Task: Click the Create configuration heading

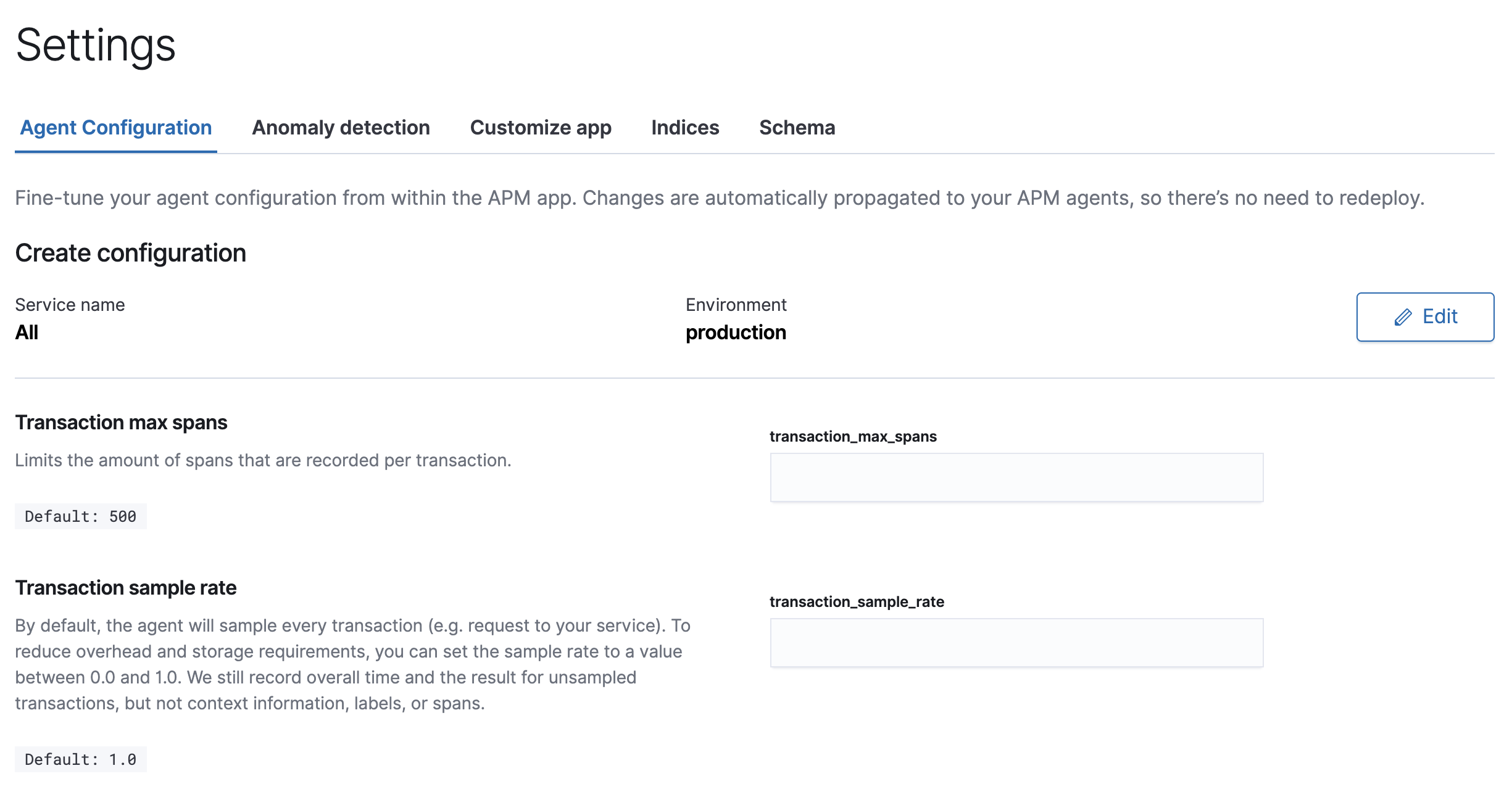Action: 131,253
